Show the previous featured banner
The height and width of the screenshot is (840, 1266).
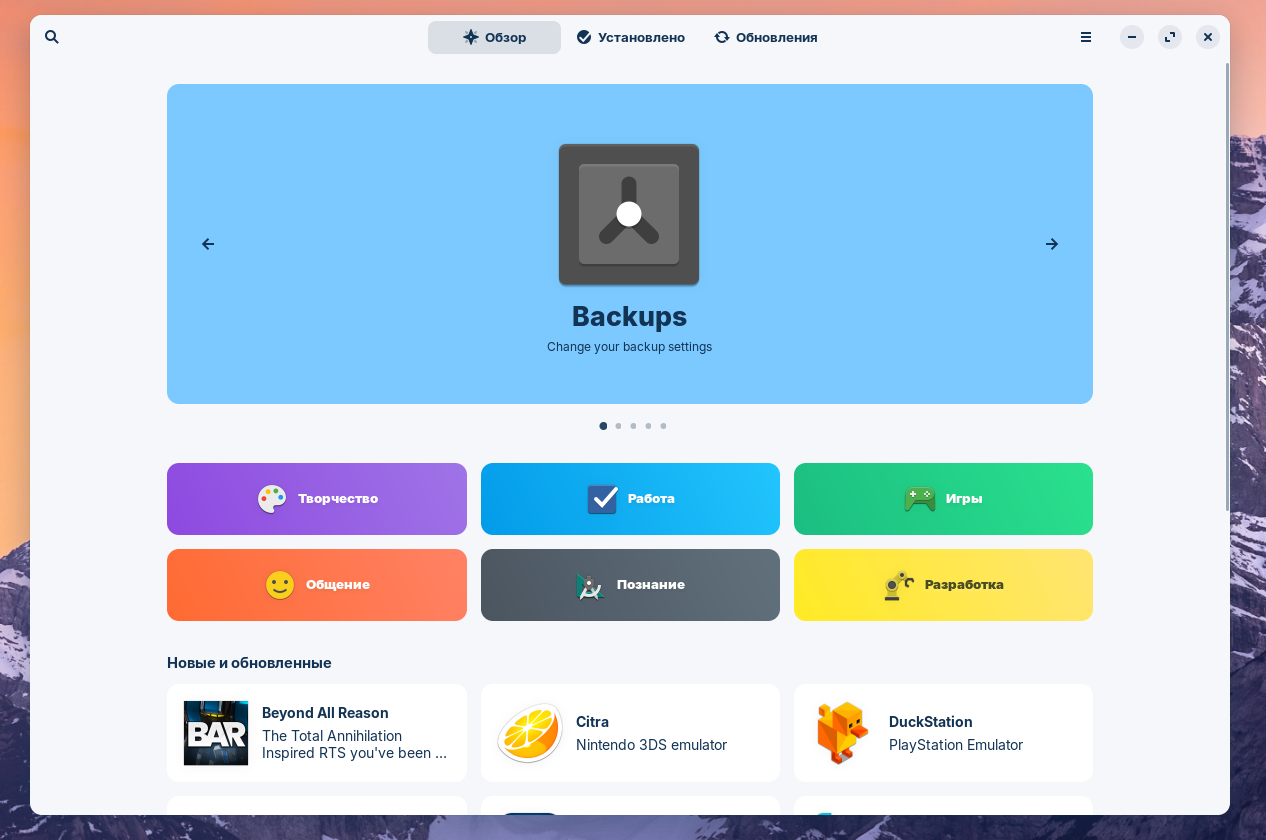208,244
